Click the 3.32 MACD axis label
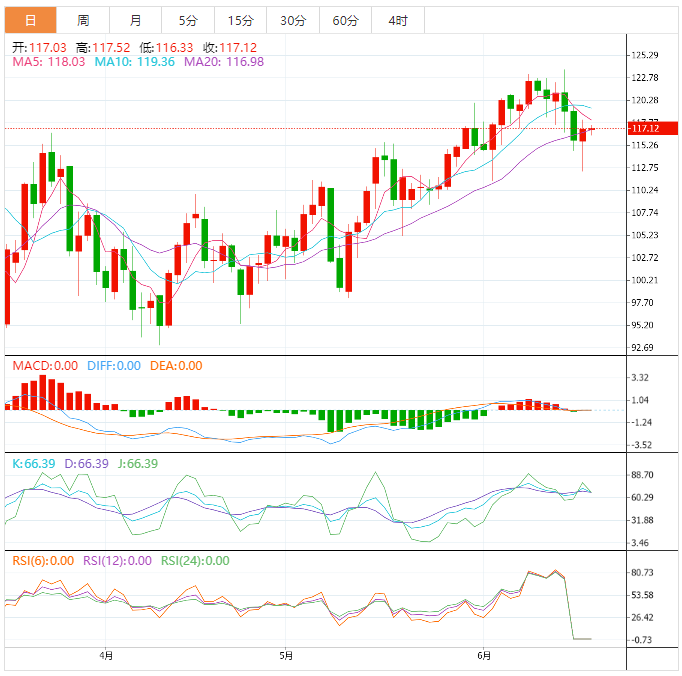This screenshot has width=682, height=676. click(x=640, y=378)
